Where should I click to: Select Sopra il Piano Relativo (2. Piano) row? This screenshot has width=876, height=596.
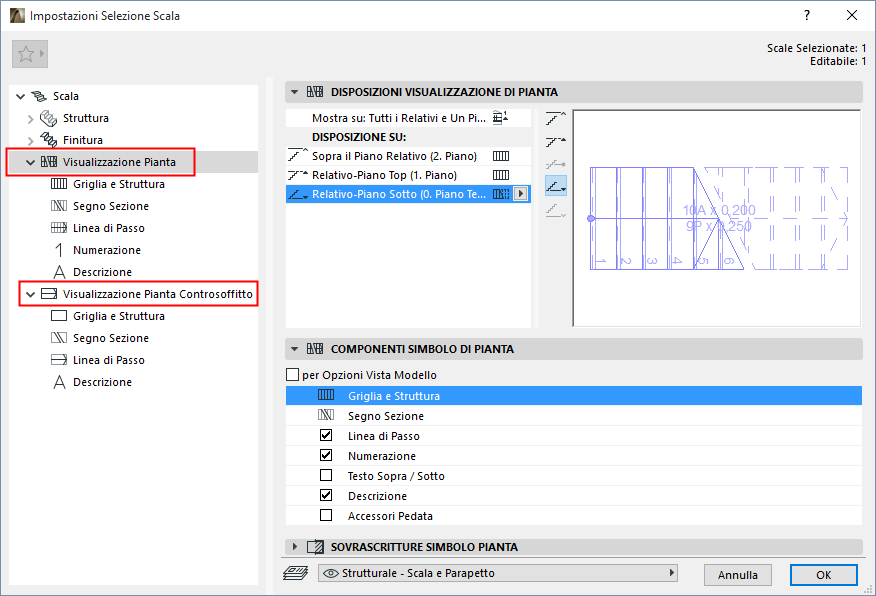click(408, 156)
